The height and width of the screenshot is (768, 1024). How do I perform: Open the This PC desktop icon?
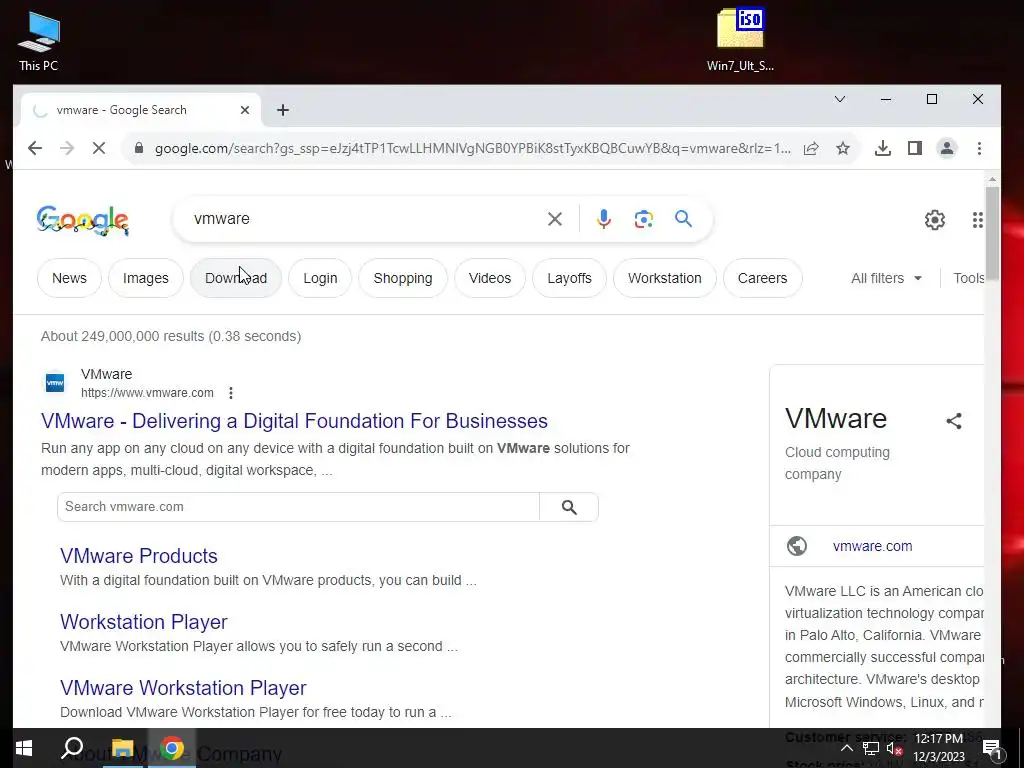tap(39, 40)
